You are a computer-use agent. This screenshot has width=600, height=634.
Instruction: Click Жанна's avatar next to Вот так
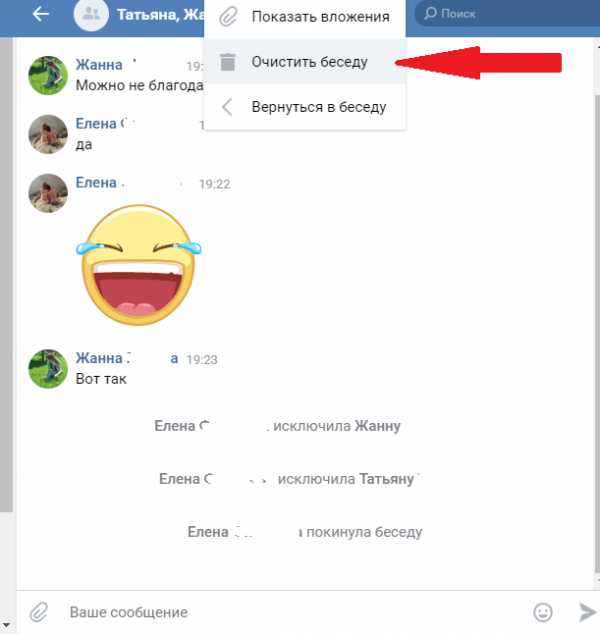point(48,369)
